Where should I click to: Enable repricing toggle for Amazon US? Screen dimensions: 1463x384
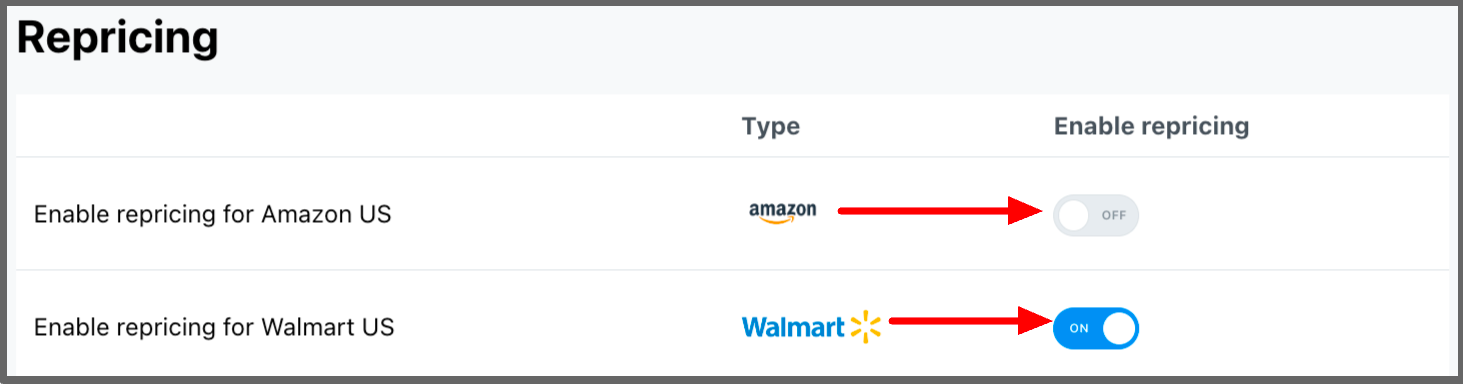click(1096, 215)
